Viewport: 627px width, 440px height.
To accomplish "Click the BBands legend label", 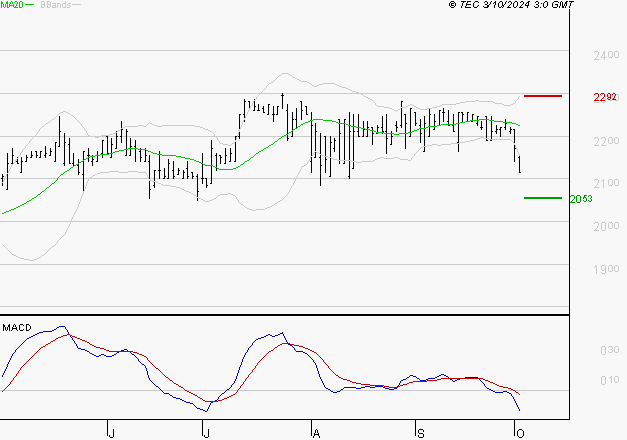I will click(x=56, y=5).
